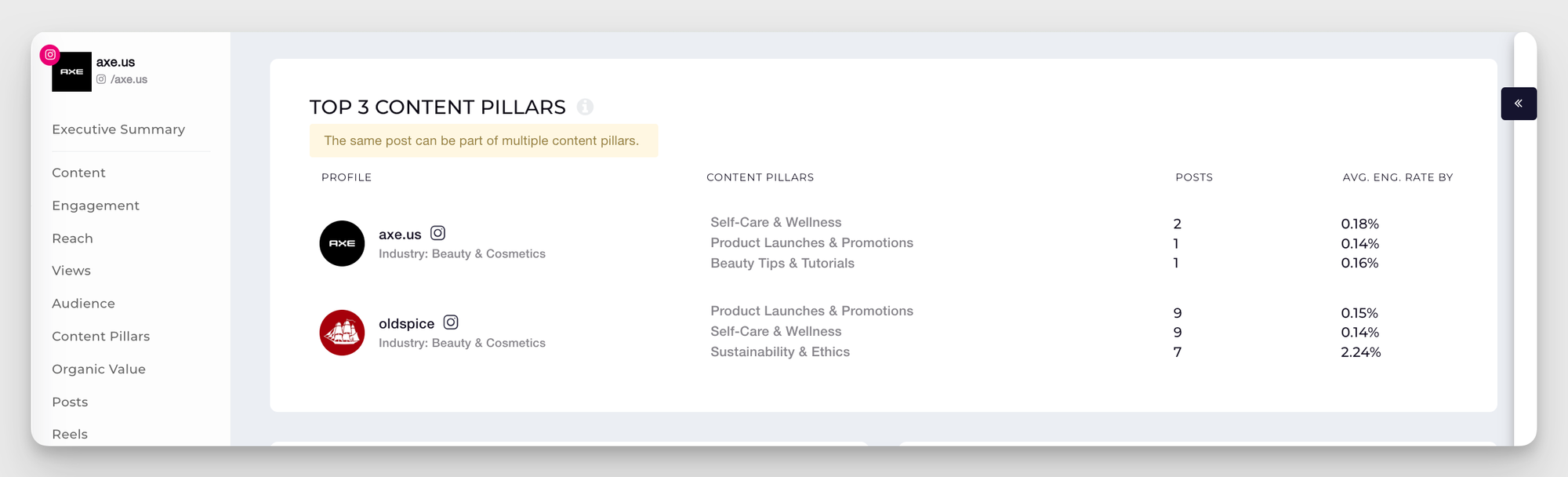This screenshot has width=1568, height=477.
Task: Click the axe.us profile name in the table
Action: coord(401,233)
